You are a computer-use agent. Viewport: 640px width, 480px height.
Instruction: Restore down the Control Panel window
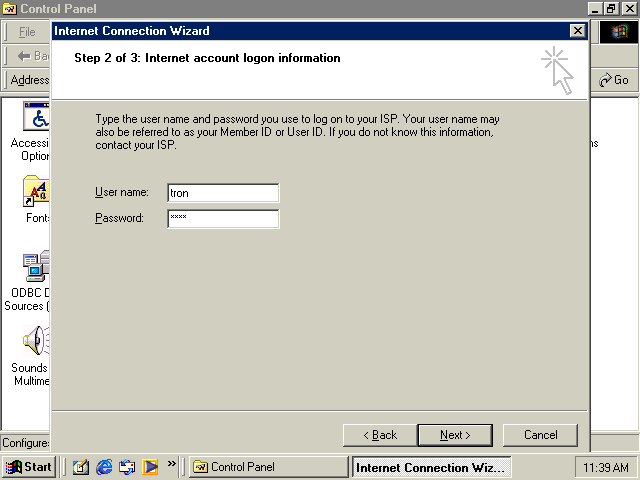[611, 9]
